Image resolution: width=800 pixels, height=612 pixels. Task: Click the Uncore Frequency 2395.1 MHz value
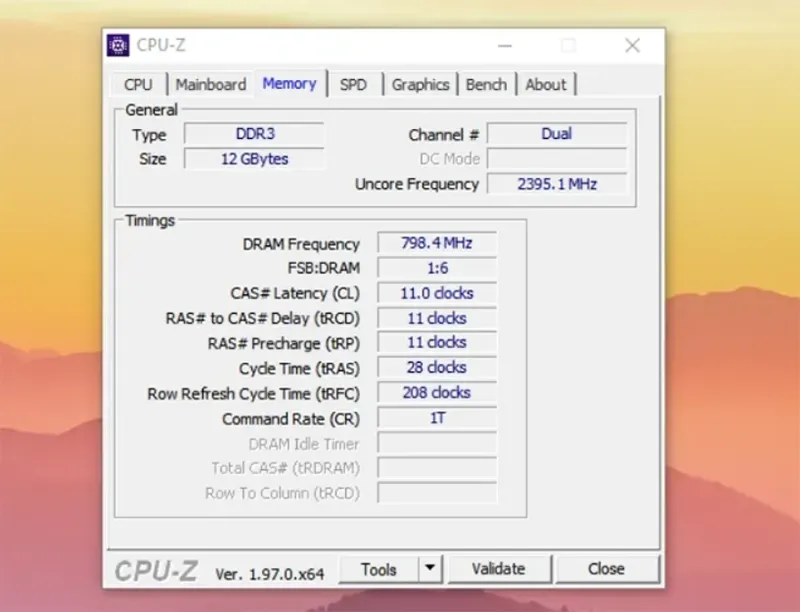[x=557, y=184]
